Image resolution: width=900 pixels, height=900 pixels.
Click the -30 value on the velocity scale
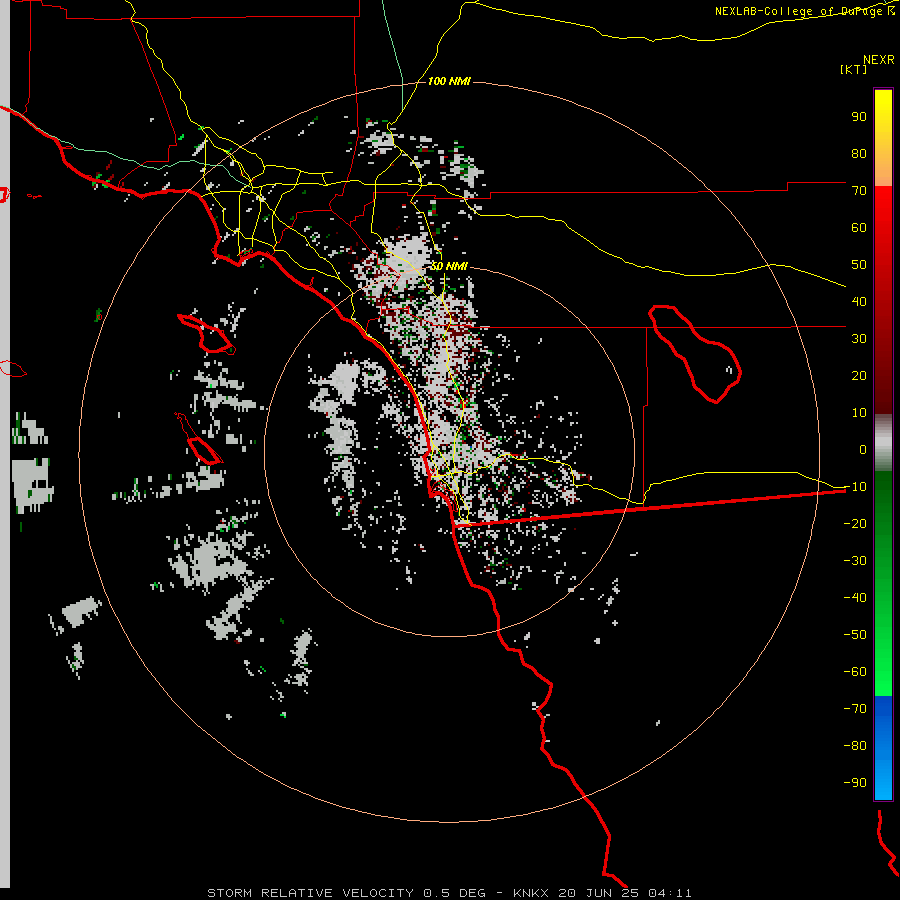(855, 561)
